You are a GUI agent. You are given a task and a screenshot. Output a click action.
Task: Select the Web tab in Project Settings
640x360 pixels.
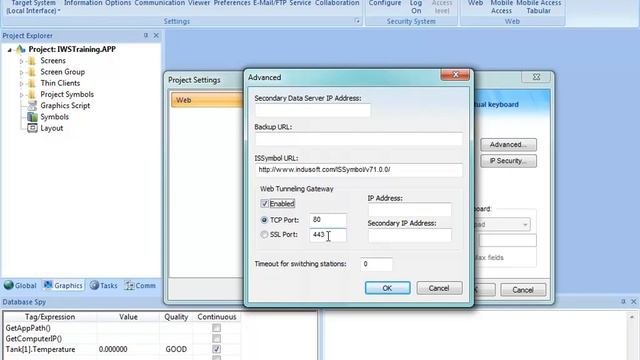[x=207, y=100]
